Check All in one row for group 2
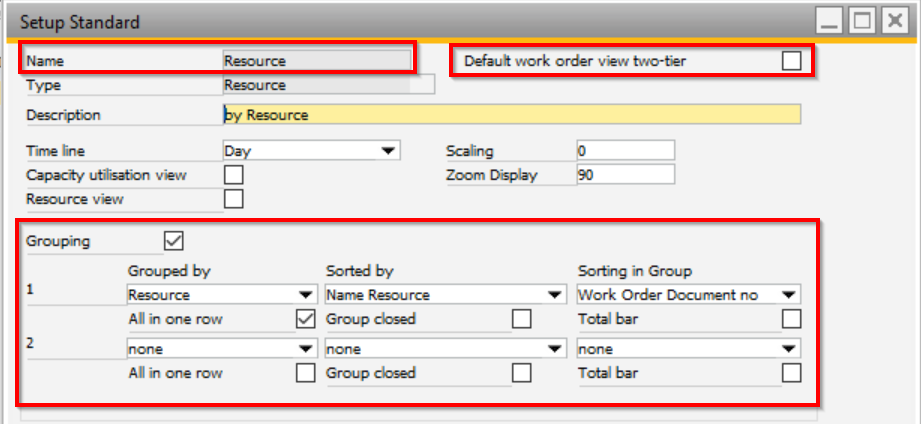921x424 pixels. pyautogui.click(x=306, y=373)
